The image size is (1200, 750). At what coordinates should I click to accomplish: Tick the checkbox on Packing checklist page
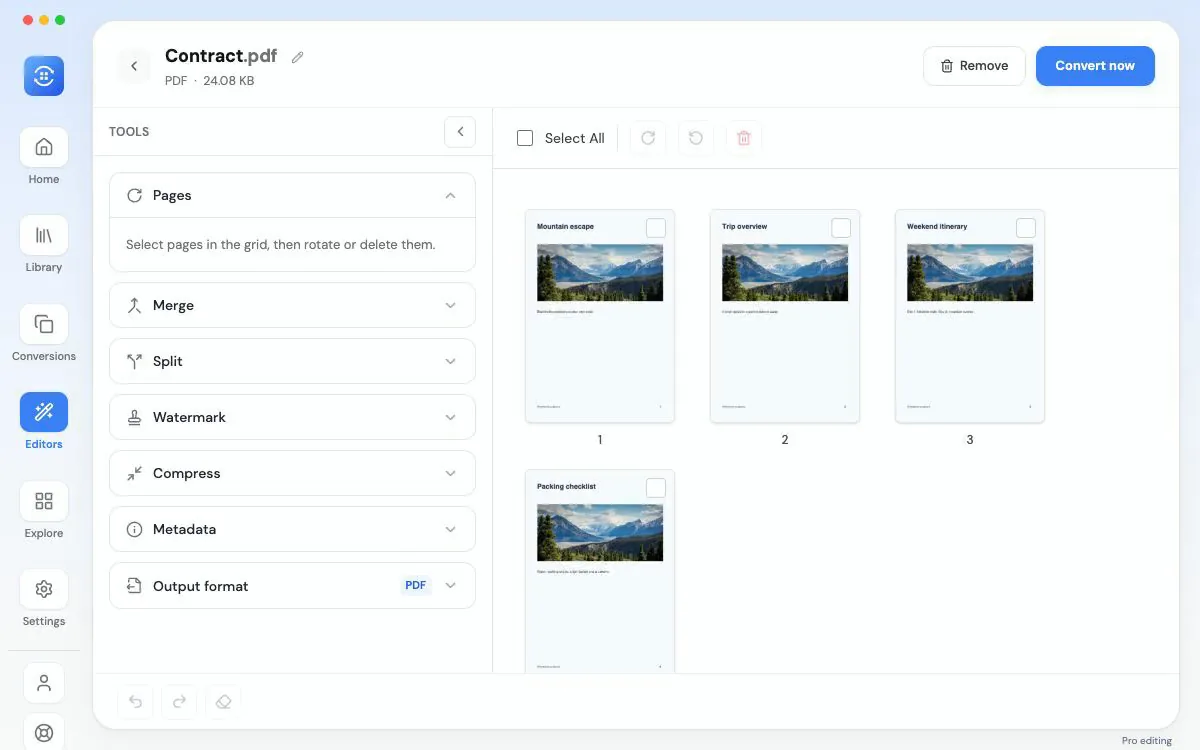(656, 488)
